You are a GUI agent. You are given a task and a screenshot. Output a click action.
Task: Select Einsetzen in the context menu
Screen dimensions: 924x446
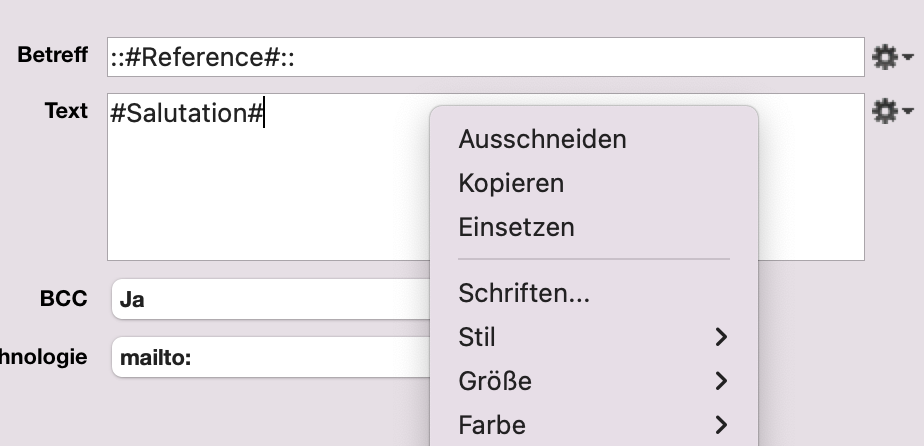point(516,227)
